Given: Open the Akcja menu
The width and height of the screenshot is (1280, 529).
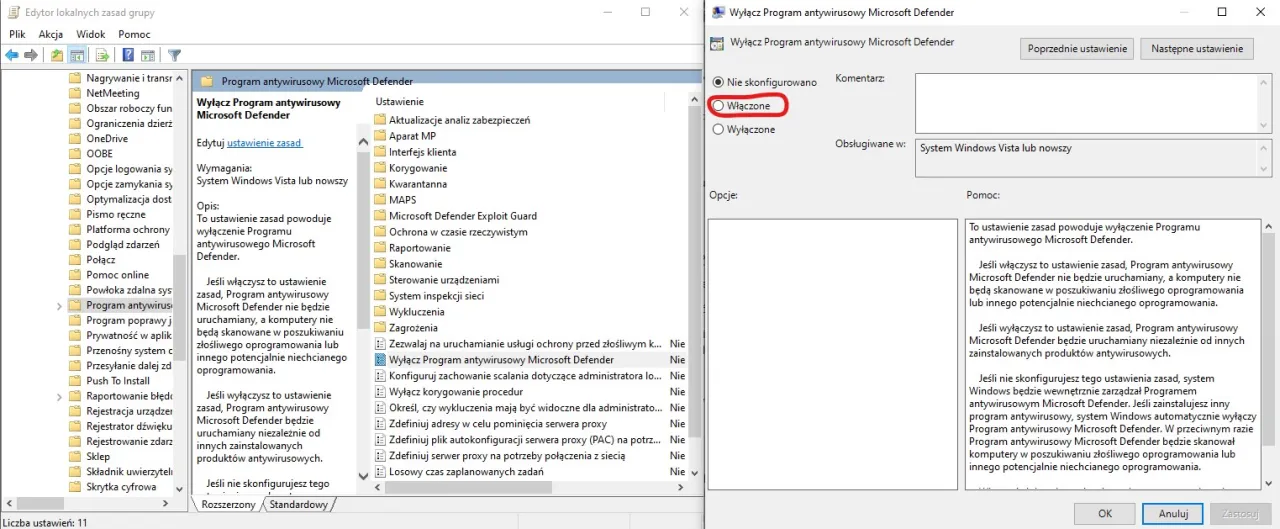Looking at the screenshot, I should tap(50, 34).
